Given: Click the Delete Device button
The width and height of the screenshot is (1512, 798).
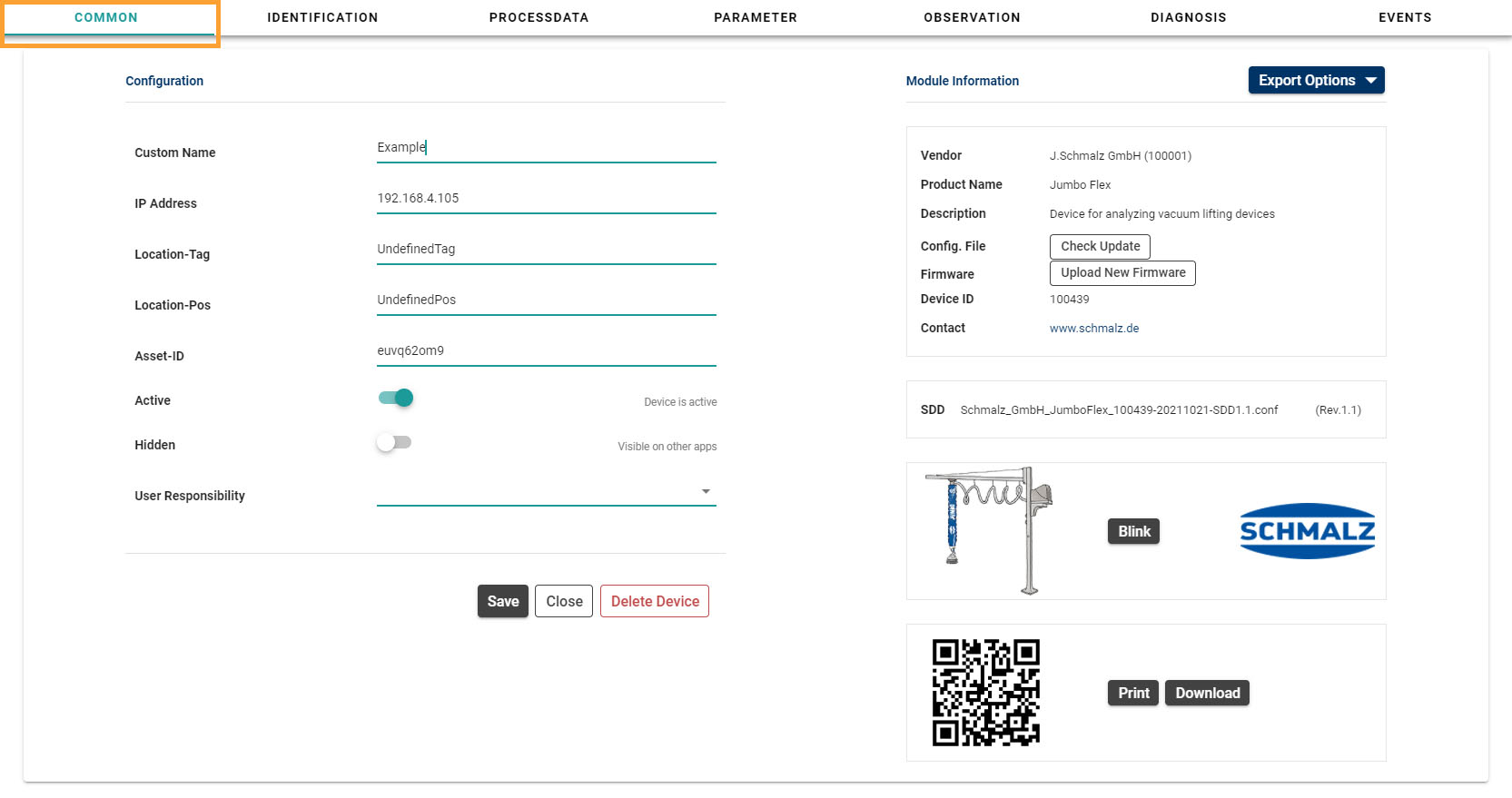Looking at the screenshot, I should pos(655,601).
